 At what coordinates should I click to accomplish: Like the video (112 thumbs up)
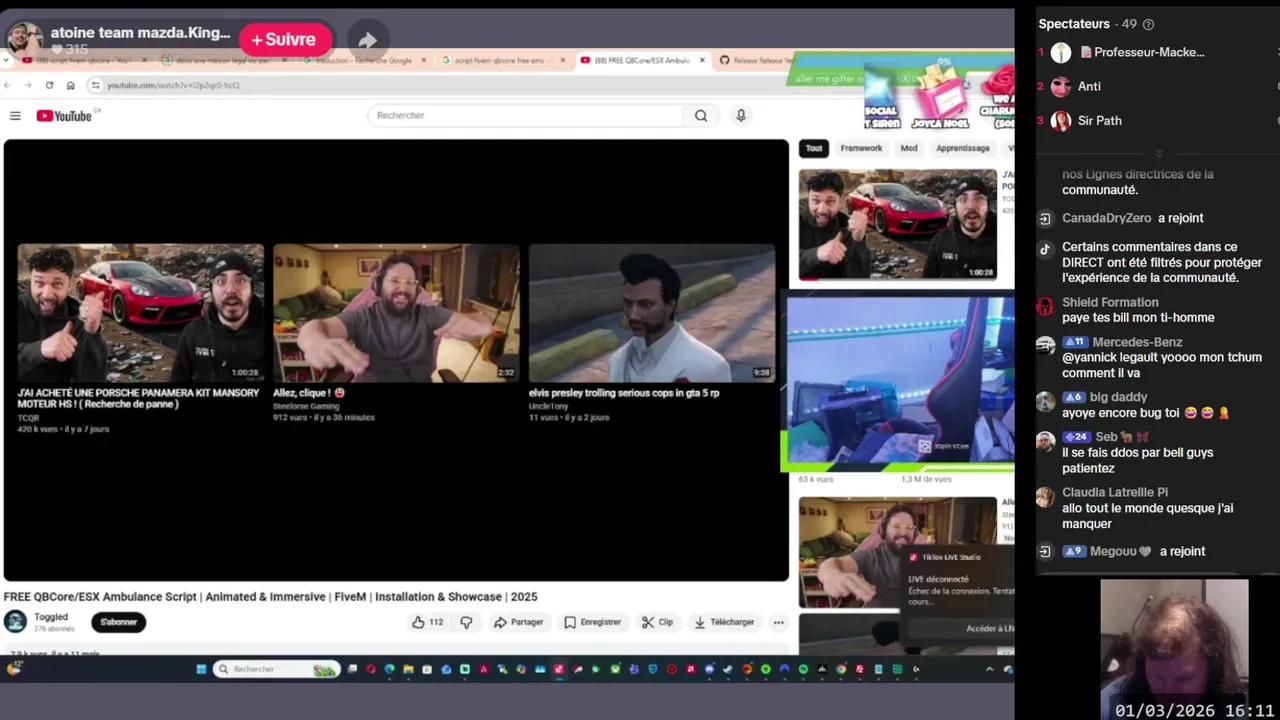(x=428, y=622)
